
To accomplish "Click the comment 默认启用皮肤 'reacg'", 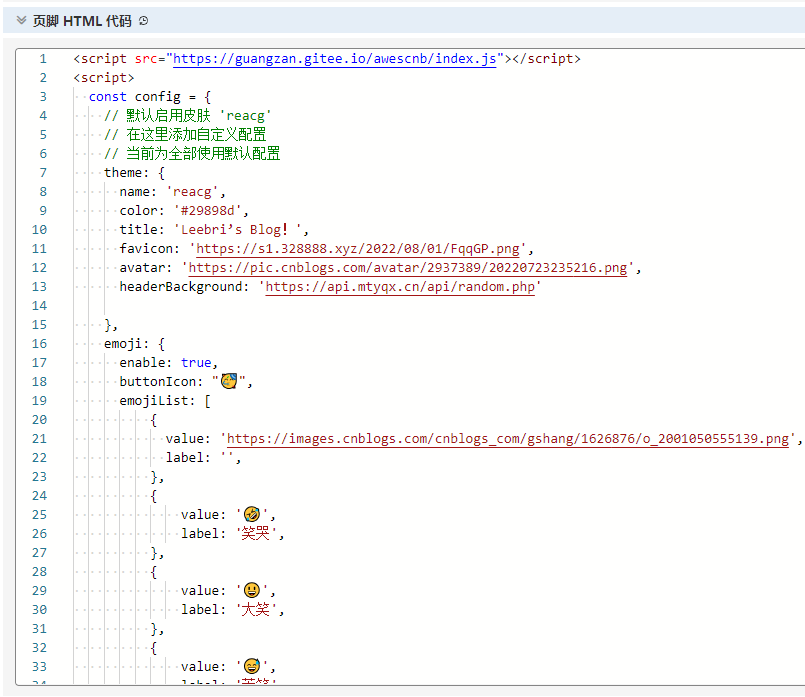I will tap(187, 116).
